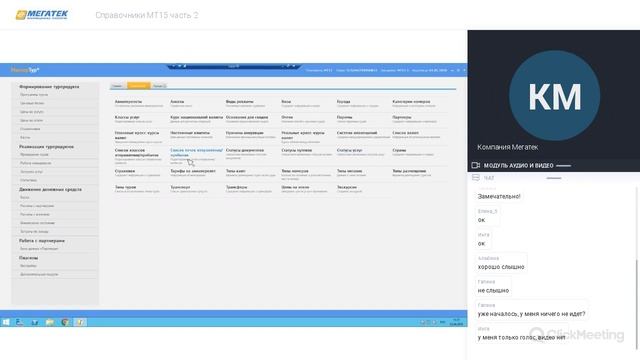Open the Категории номеров directory
Viewport: 640px width, 360px height.
pos(411,102)
